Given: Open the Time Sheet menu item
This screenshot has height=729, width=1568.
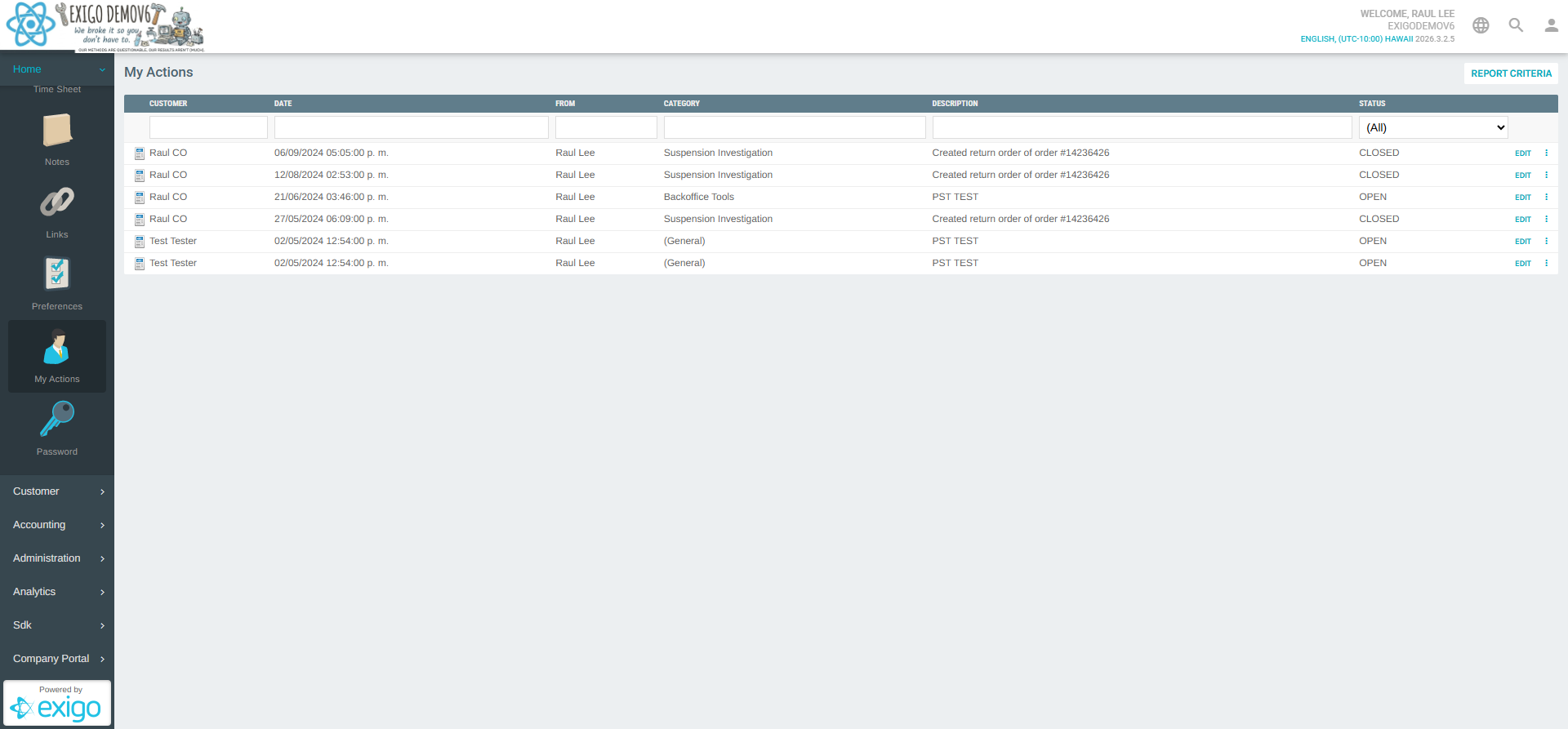Looking at the screenshot, I should [x=57, y=89].
